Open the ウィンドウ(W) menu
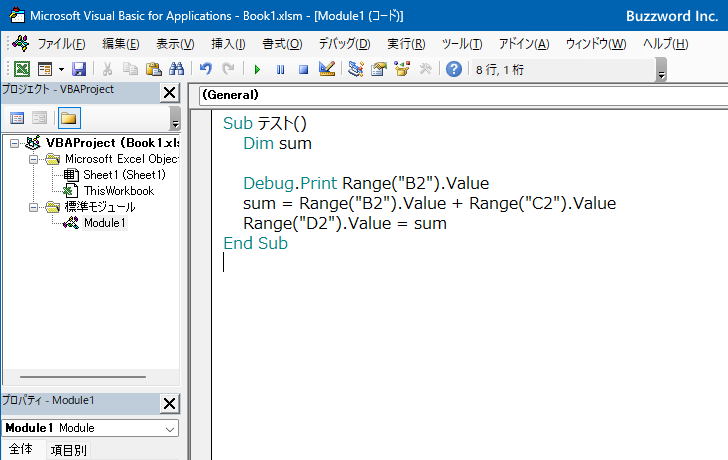728x460 pixels. (596, 44)
